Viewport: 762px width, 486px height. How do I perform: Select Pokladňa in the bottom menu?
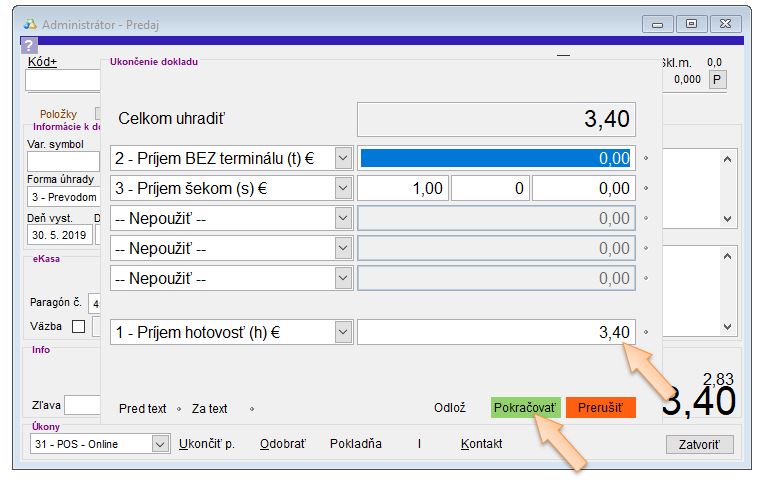[355, 444]
